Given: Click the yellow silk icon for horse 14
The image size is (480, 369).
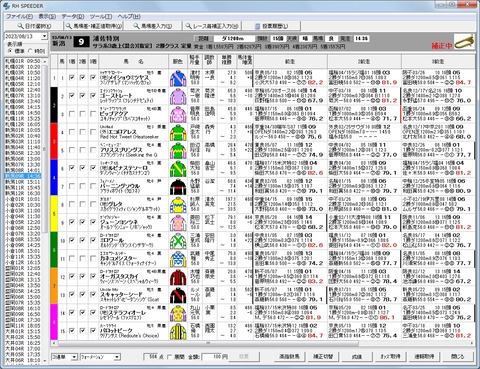Looking at the screenshot, I should tap(178, 313).
